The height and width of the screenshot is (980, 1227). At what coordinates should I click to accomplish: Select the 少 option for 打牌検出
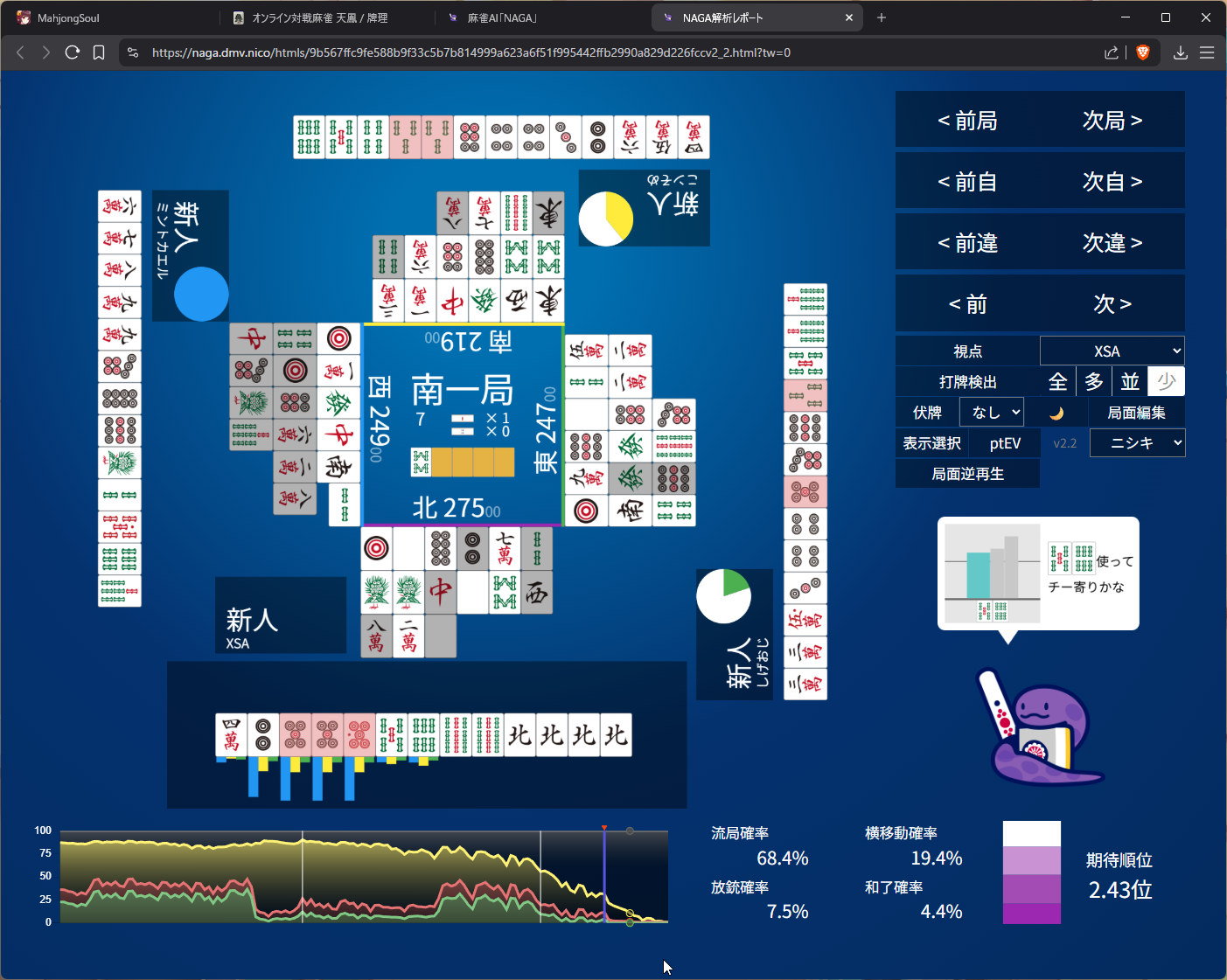coord(1166,382)
